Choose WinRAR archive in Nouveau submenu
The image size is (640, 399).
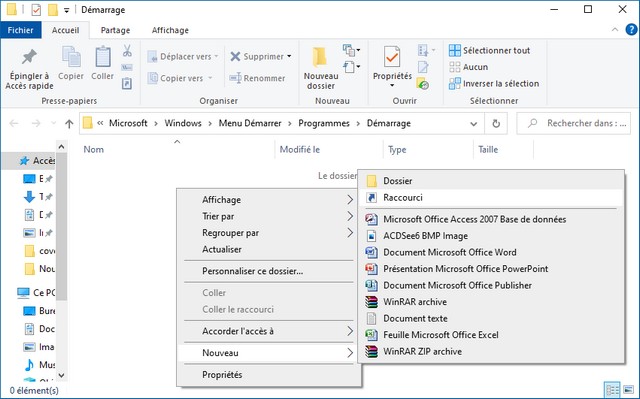[491, 302]
